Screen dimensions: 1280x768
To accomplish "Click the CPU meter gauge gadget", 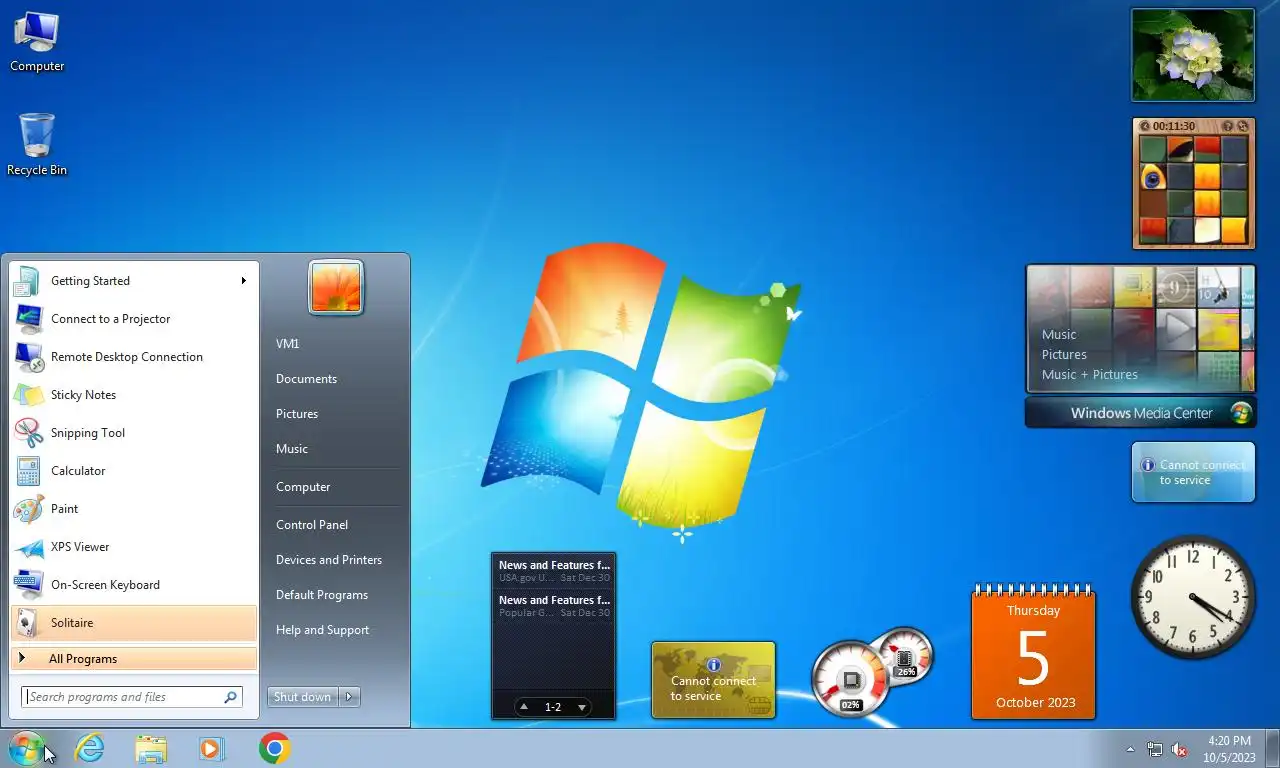I will click(x=851, y=680).
